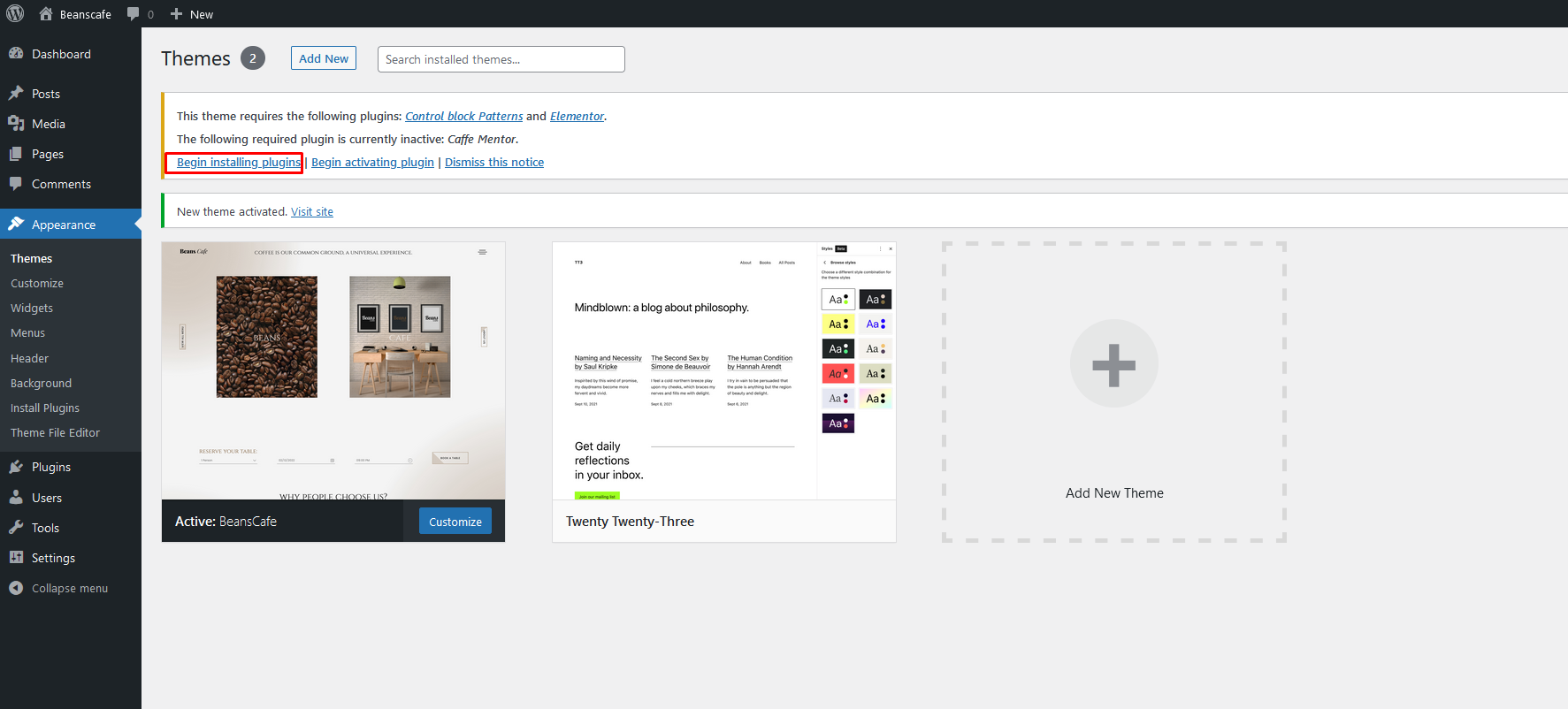Open the Elementor plugin link

577,116
